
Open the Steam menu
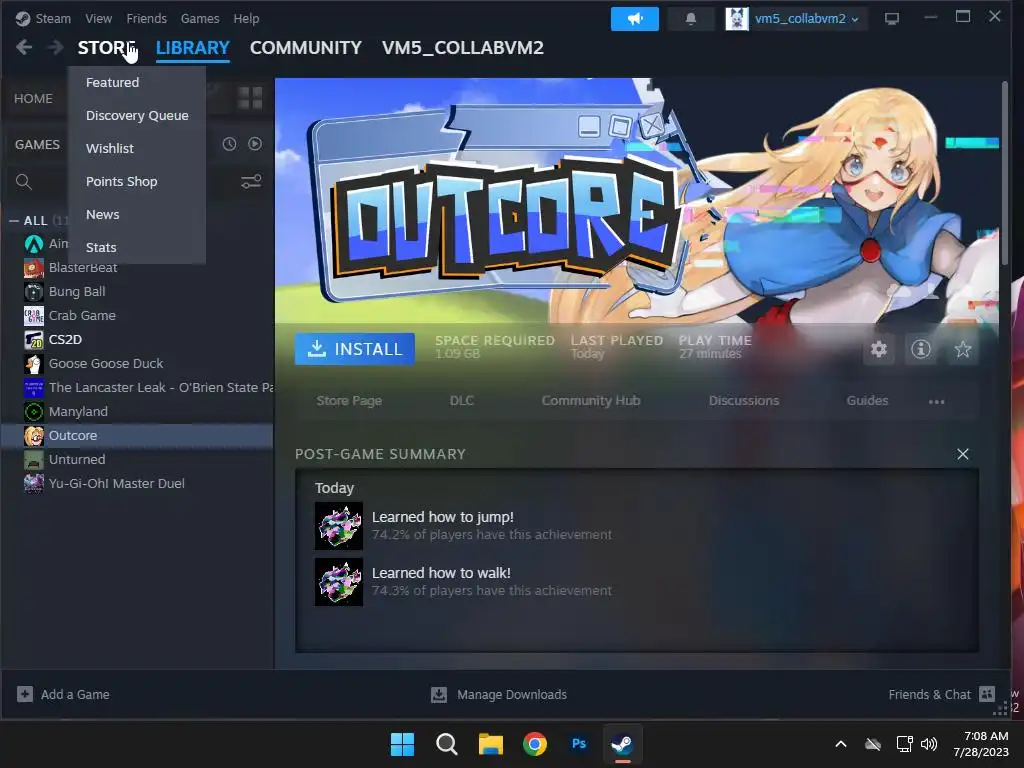click(x=53, y=18)
